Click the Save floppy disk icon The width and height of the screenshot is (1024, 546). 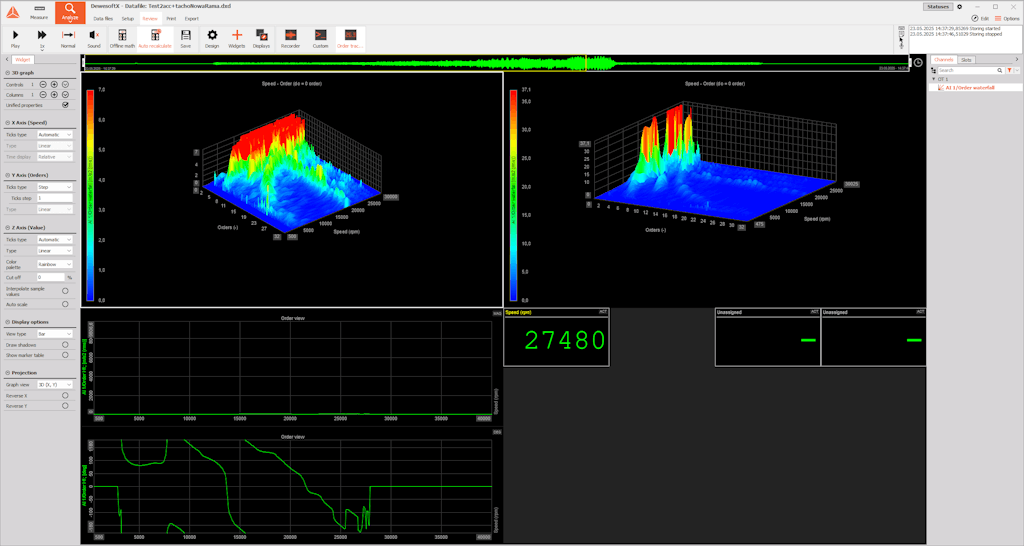point(185,35)
